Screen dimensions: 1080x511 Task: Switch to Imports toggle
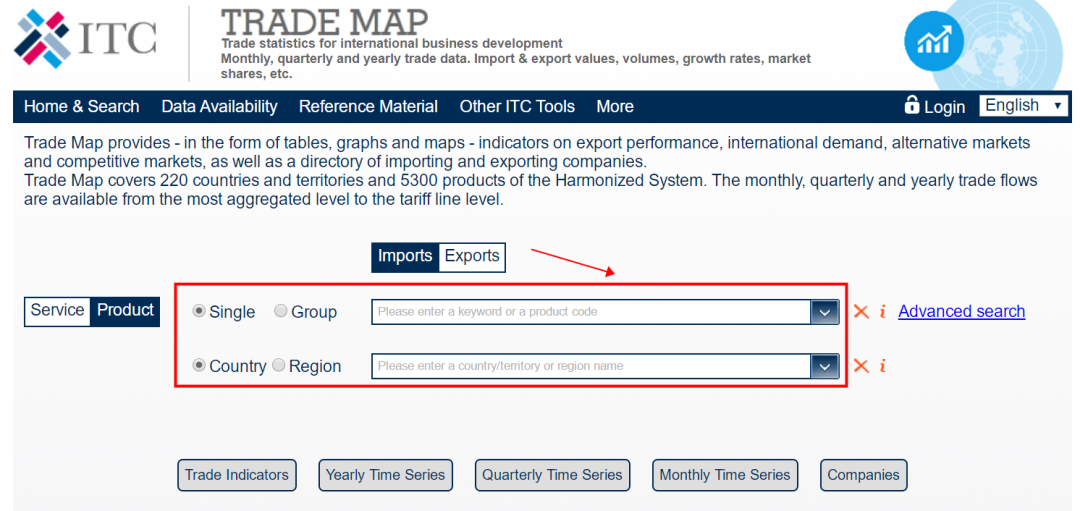405,256
